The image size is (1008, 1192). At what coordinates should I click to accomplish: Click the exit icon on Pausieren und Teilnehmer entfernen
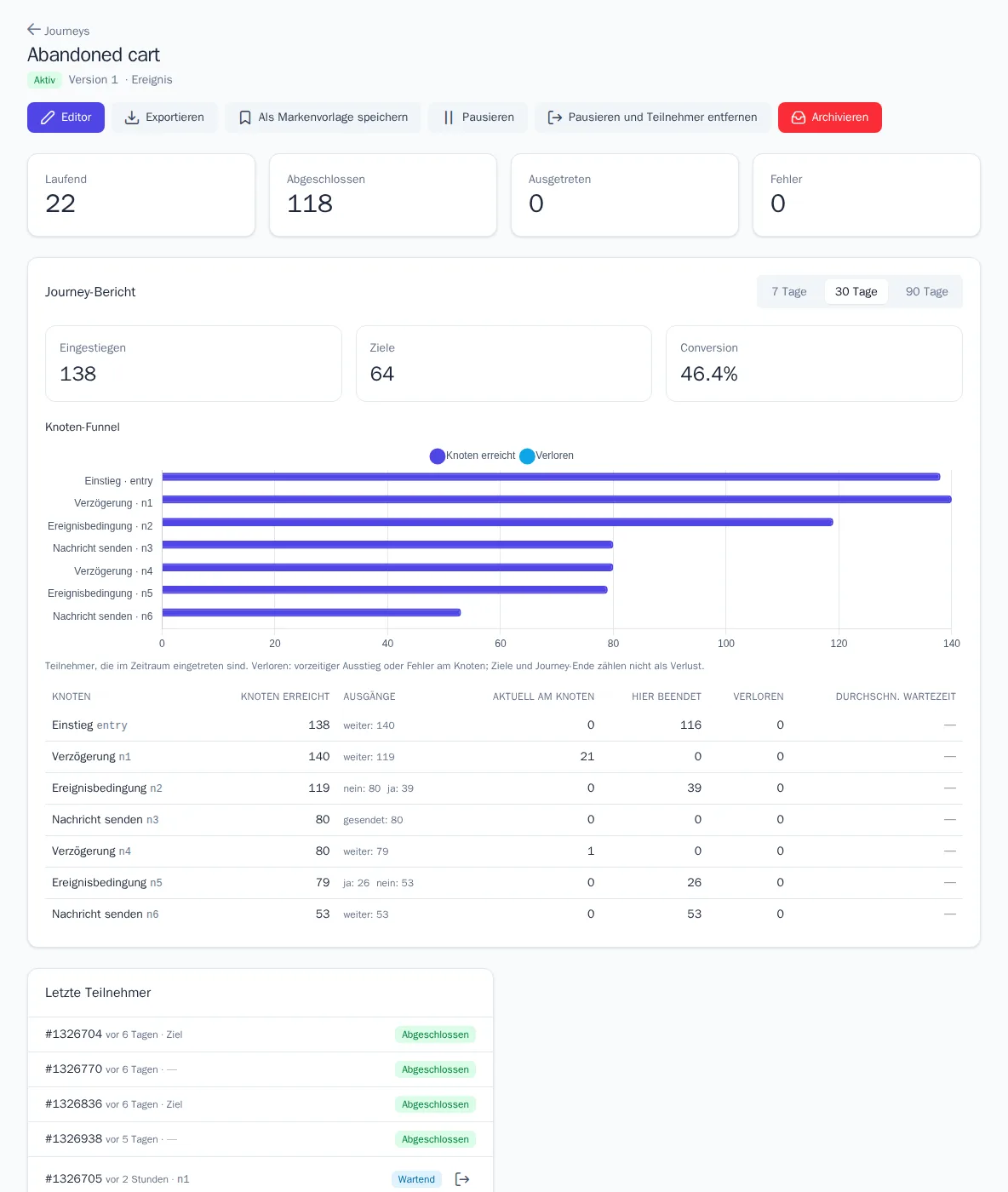click(555, 117)
